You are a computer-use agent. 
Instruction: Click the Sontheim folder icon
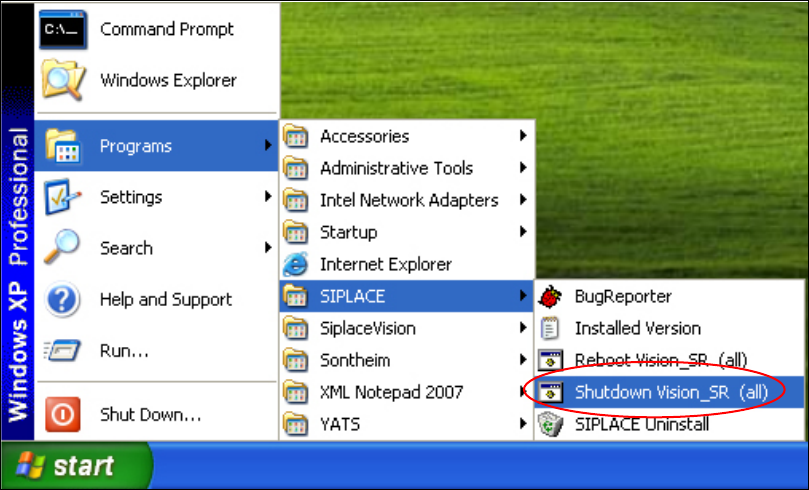coord(296,360)
